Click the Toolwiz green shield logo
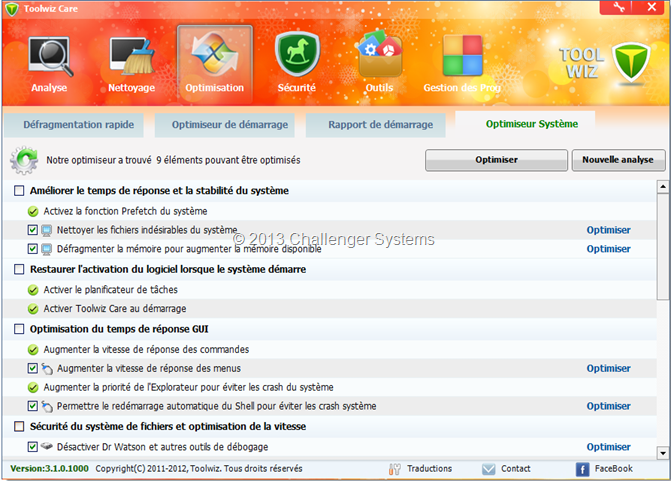The height and width of the screenshot is (481, 671). click(631, 62)
